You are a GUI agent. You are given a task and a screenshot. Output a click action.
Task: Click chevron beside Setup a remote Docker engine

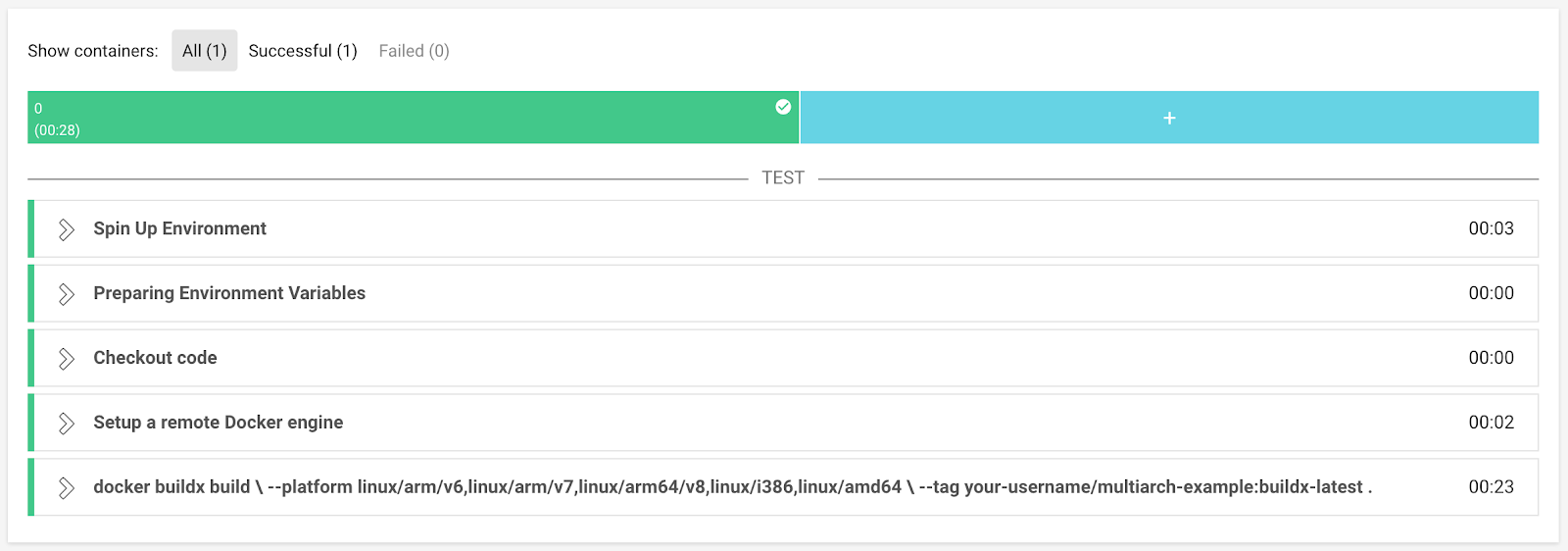66,424
